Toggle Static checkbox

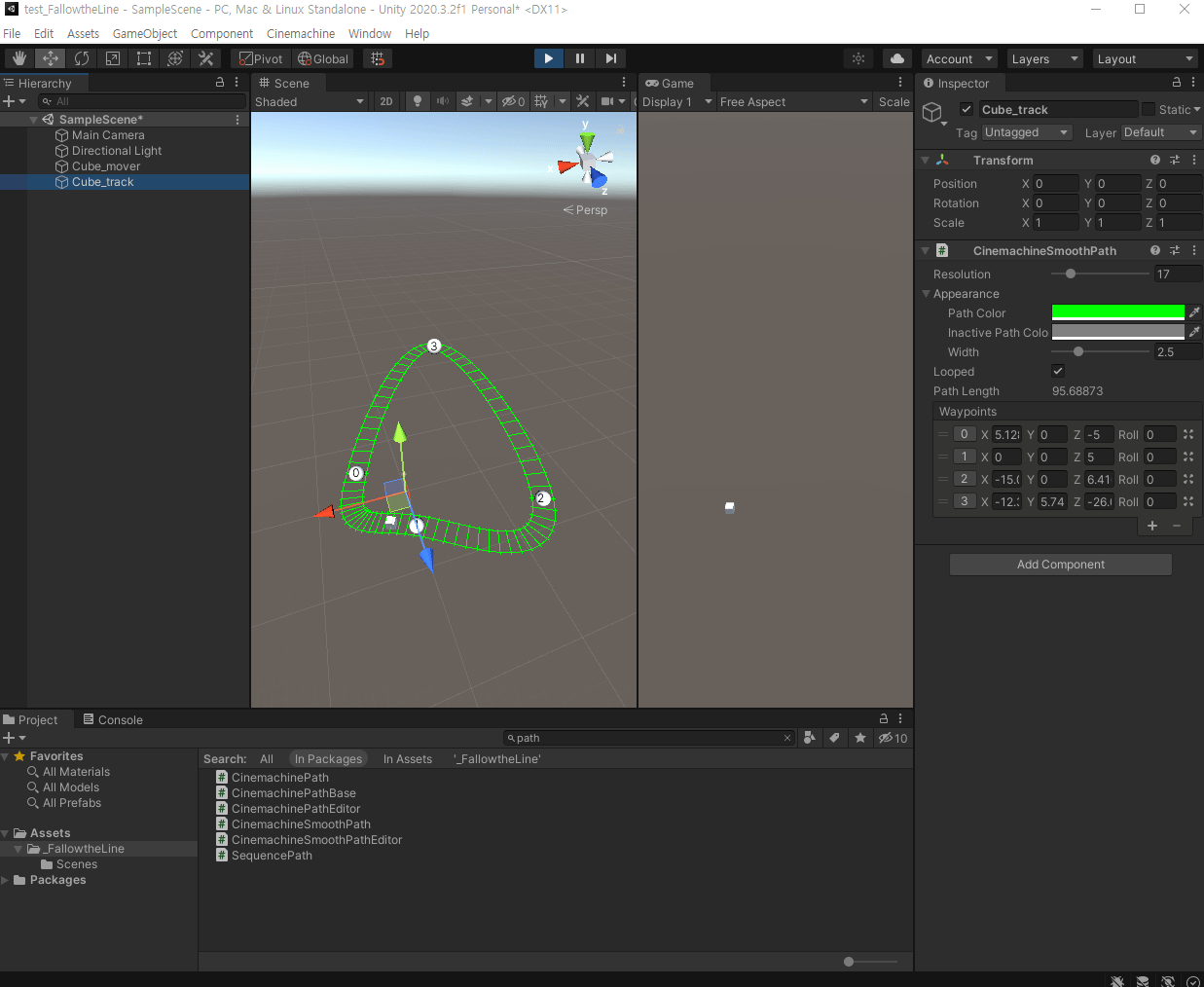click(1149, 109)
